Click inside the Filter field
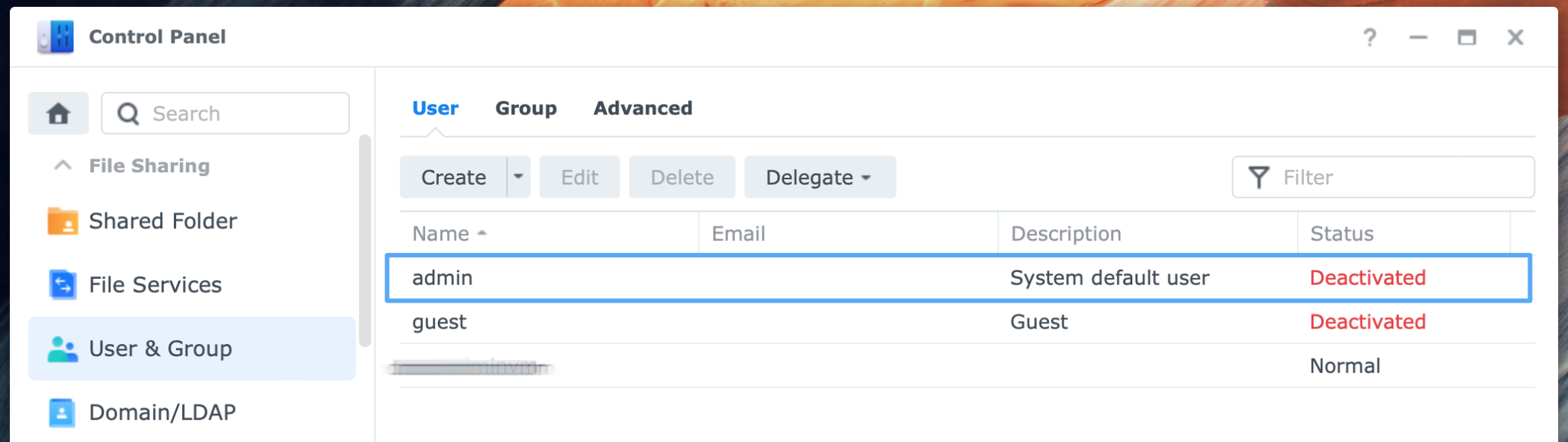This screenshot has height=442, width=1568. click(x=1378, y=177)
